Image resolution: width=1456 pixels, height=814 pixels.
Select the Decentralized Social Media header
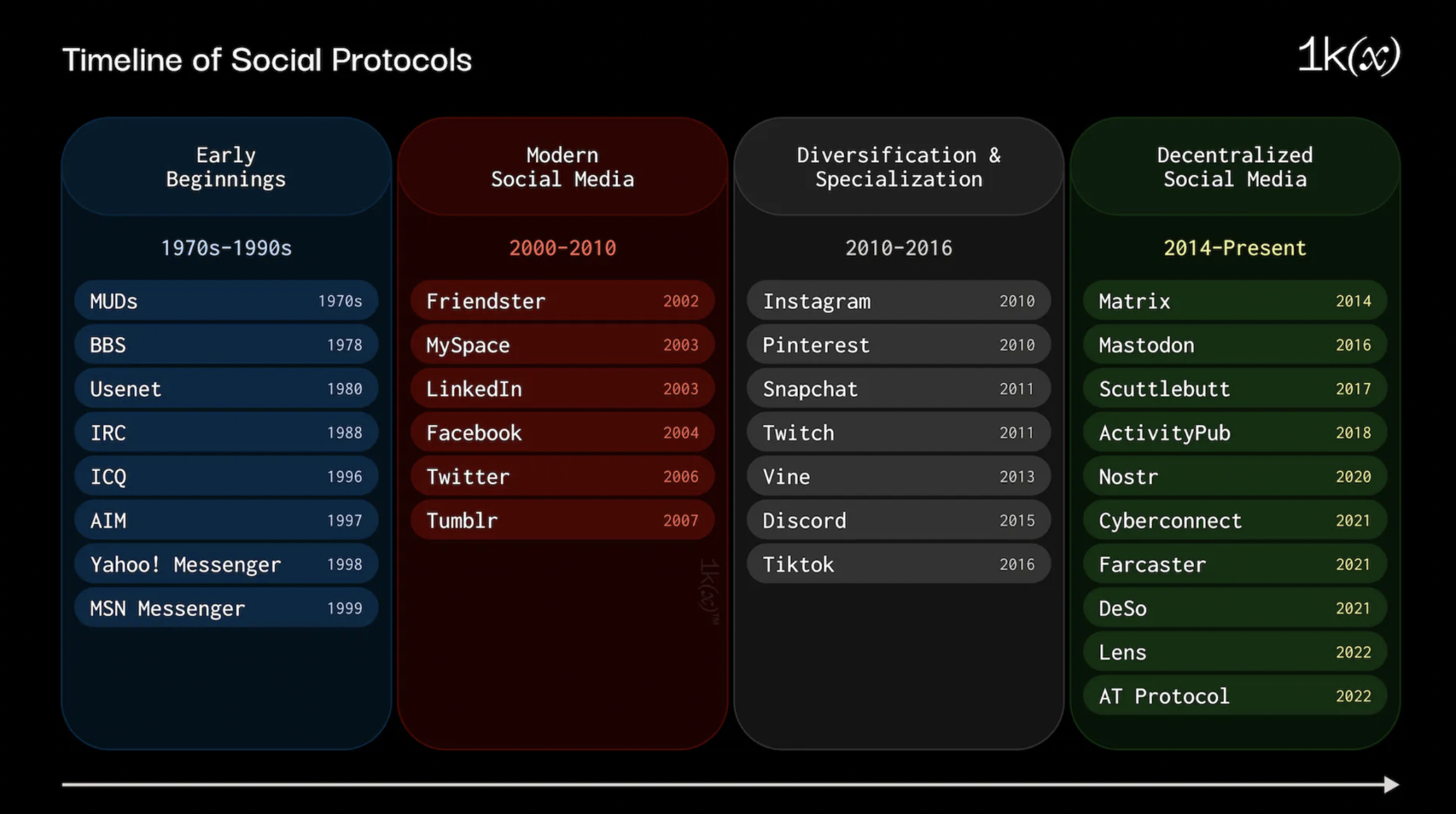coord(1234,167)
